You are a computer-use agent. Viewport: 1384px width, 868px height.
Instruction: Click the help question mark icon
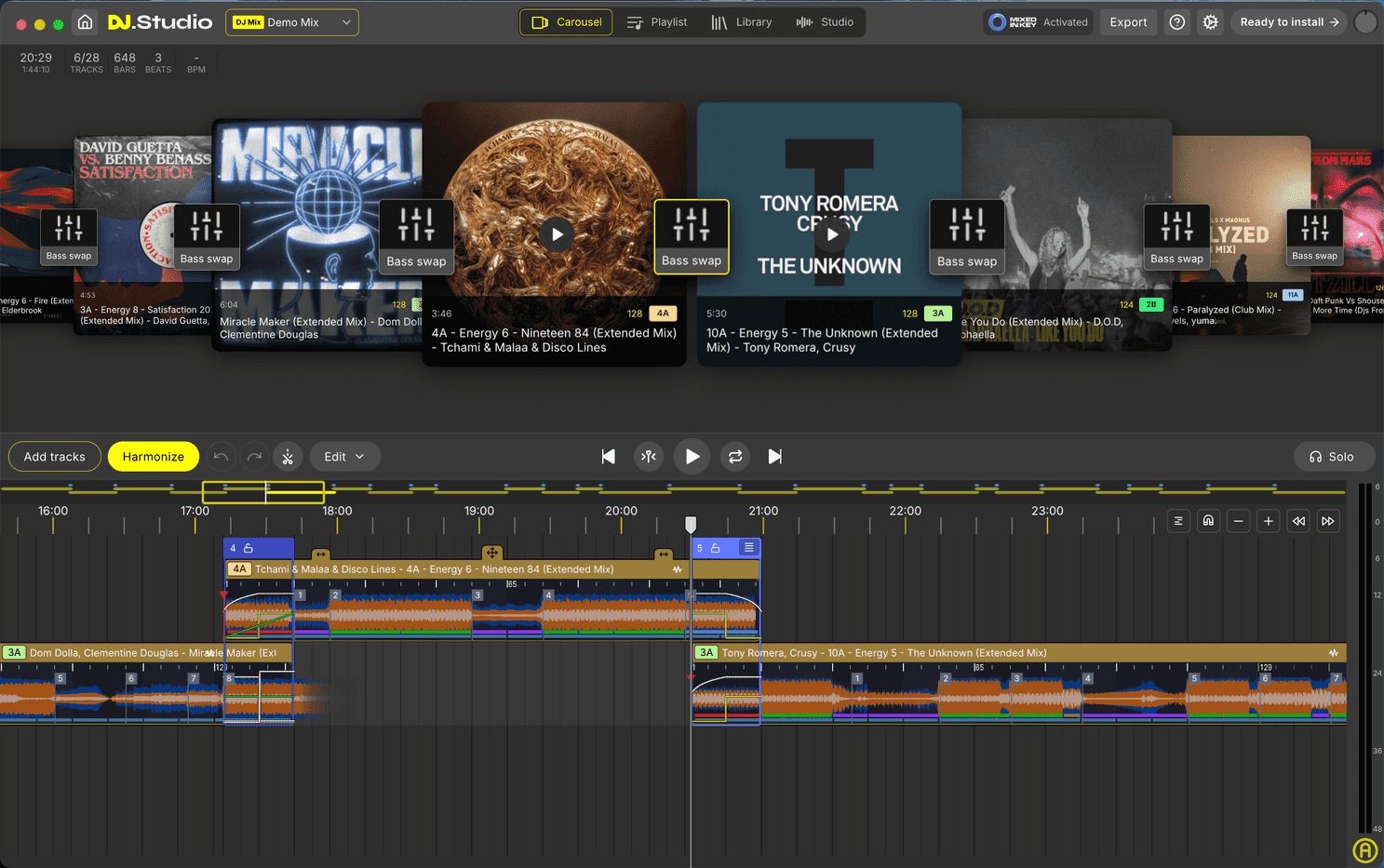click(x=1176, y=21)
